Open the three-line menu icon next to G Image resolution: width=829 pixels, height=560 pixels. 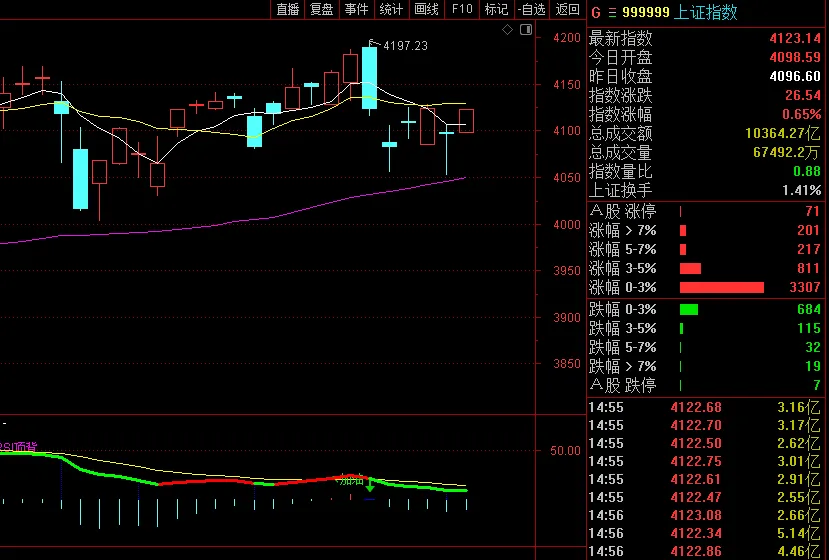tap(612, 12)
